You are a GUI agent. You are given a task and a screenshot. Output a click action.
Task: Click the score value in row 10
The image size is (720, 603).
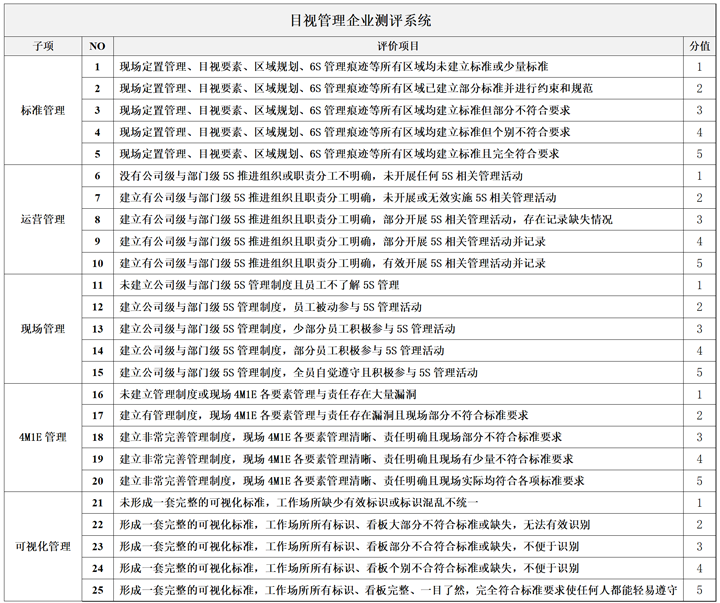[x=699, y=263]
